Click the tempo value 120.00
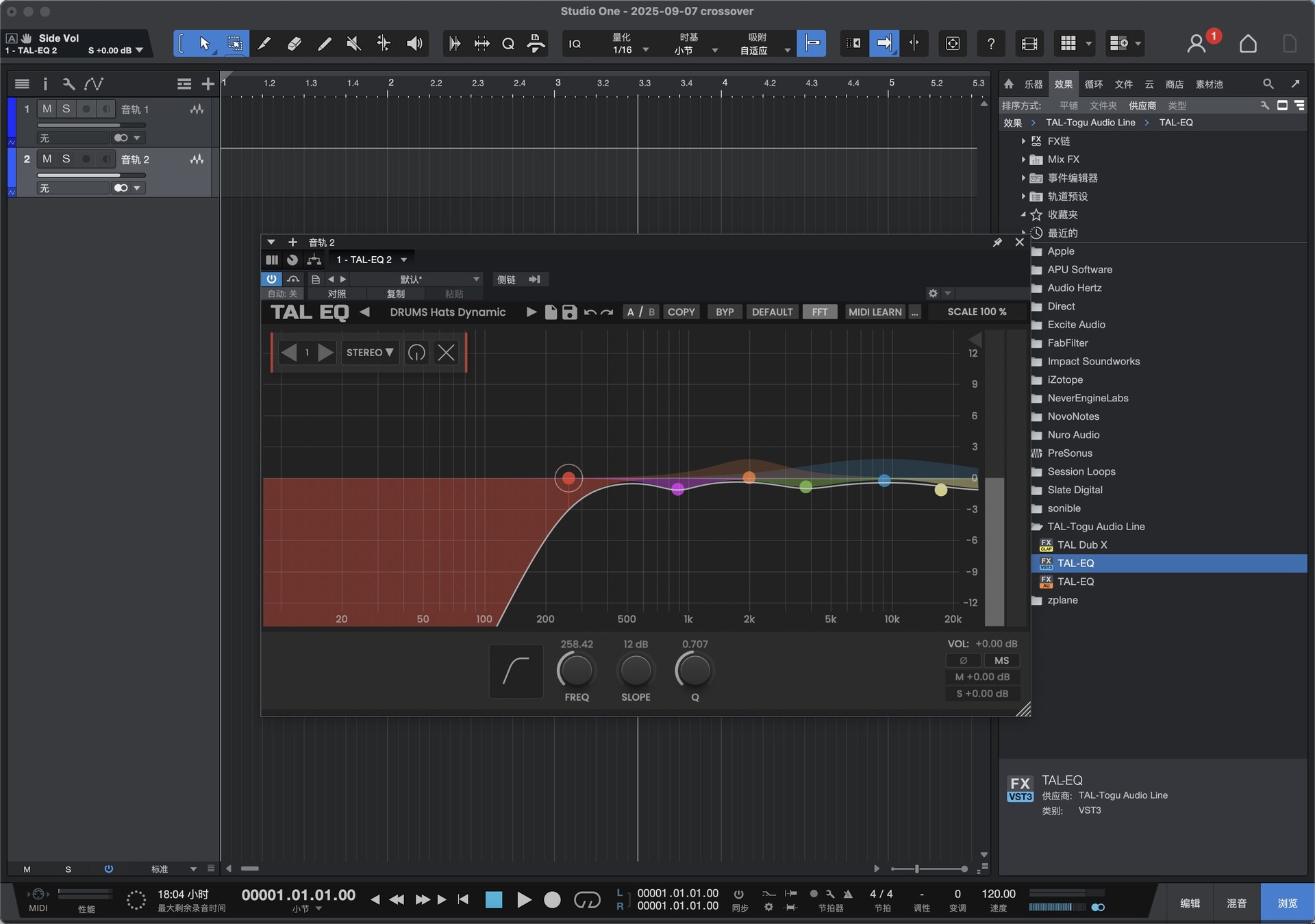Screen dimensions: 1315x924 click(999, 893)
